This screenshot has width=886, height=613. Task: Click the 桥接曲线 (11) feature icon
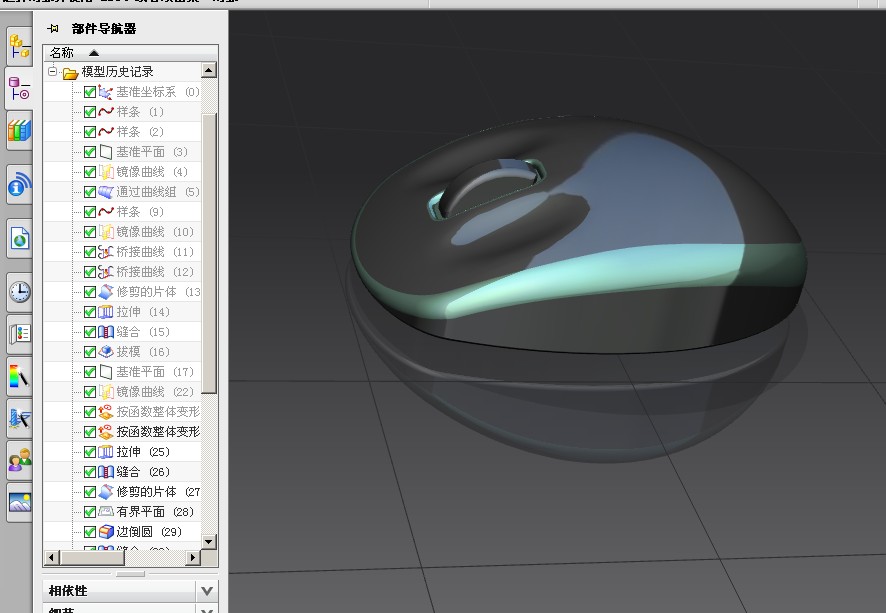[x=106, y=252]
